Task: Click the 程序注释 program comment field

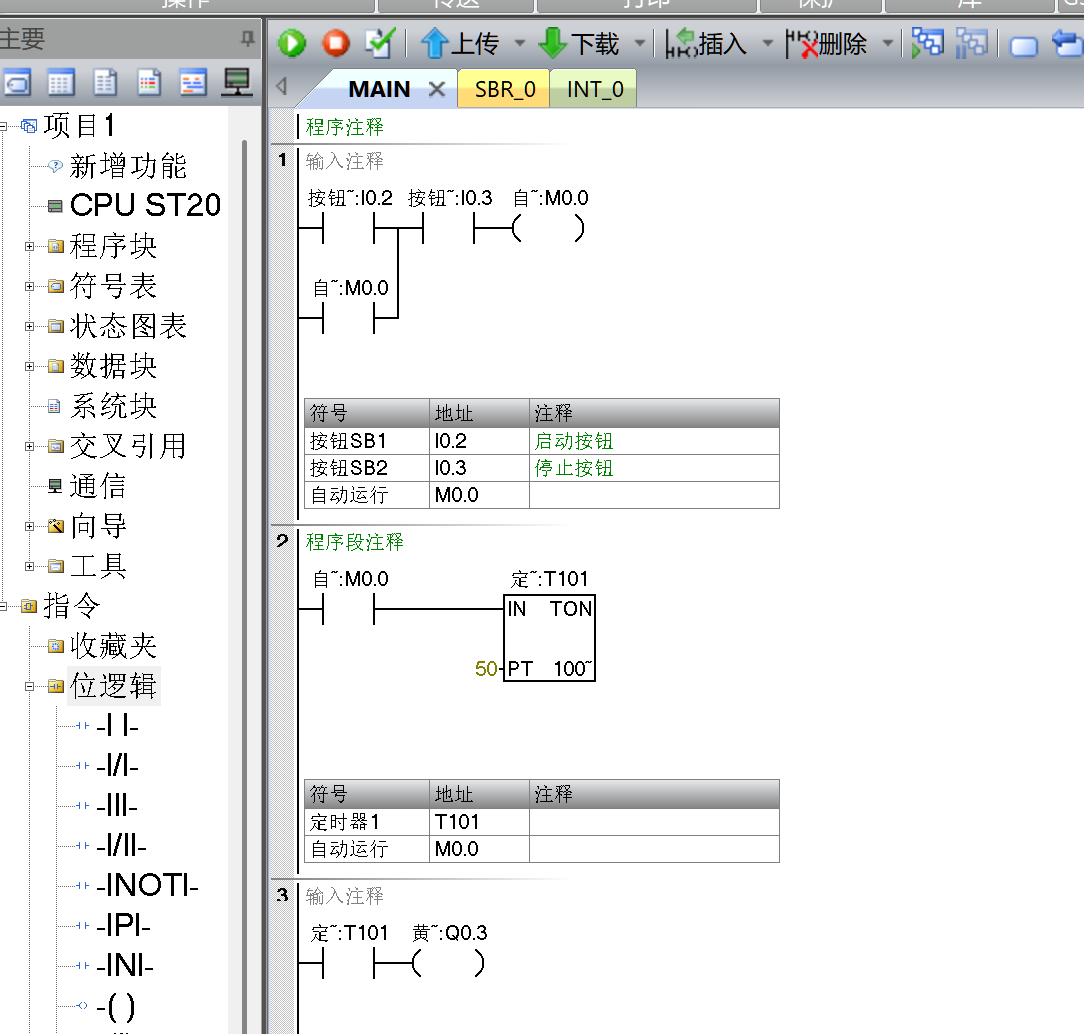Action: [344, 127]
